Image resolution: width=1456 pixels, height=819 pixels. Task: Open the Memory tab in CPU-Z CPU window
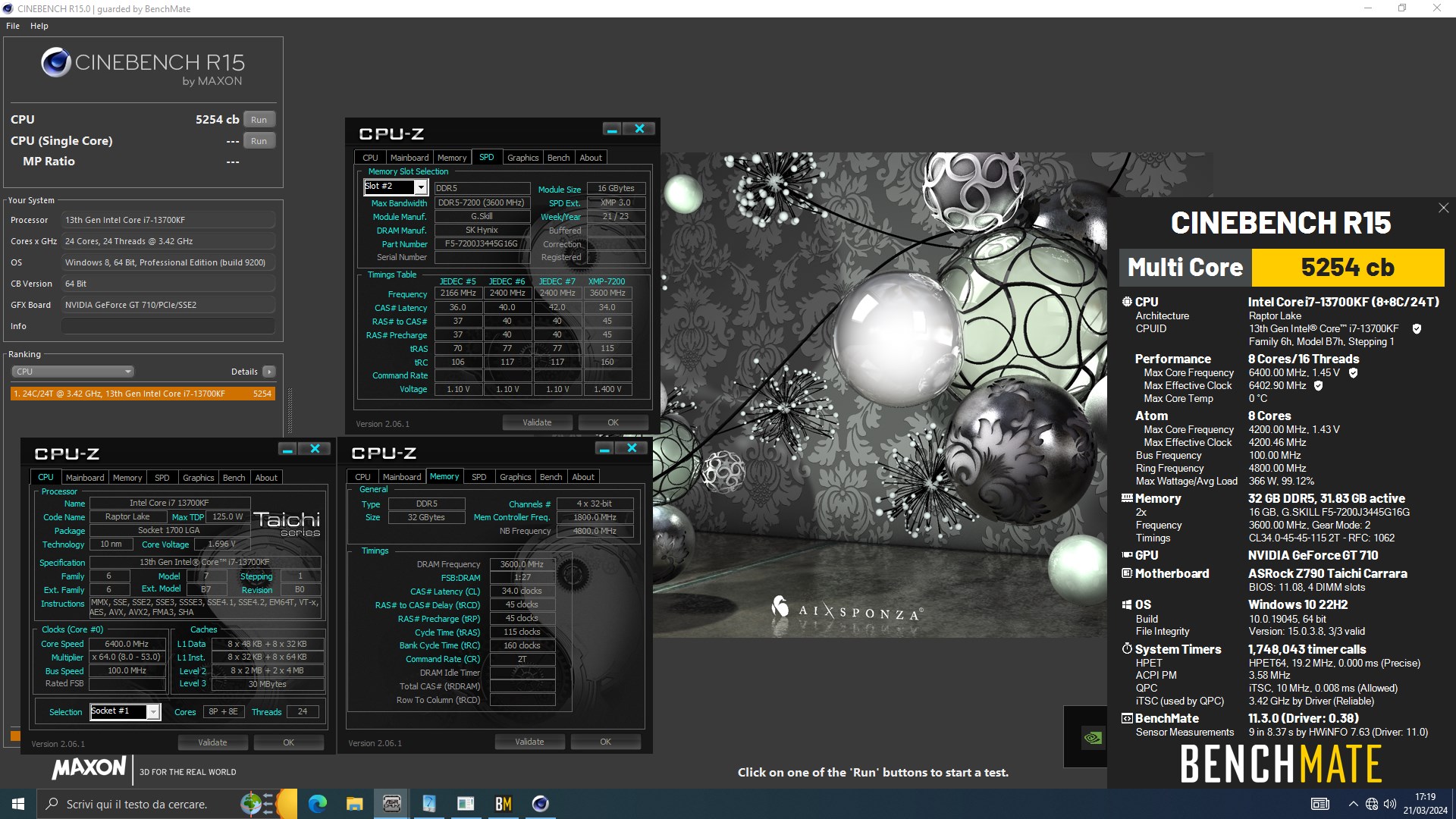tap(127, 478)
